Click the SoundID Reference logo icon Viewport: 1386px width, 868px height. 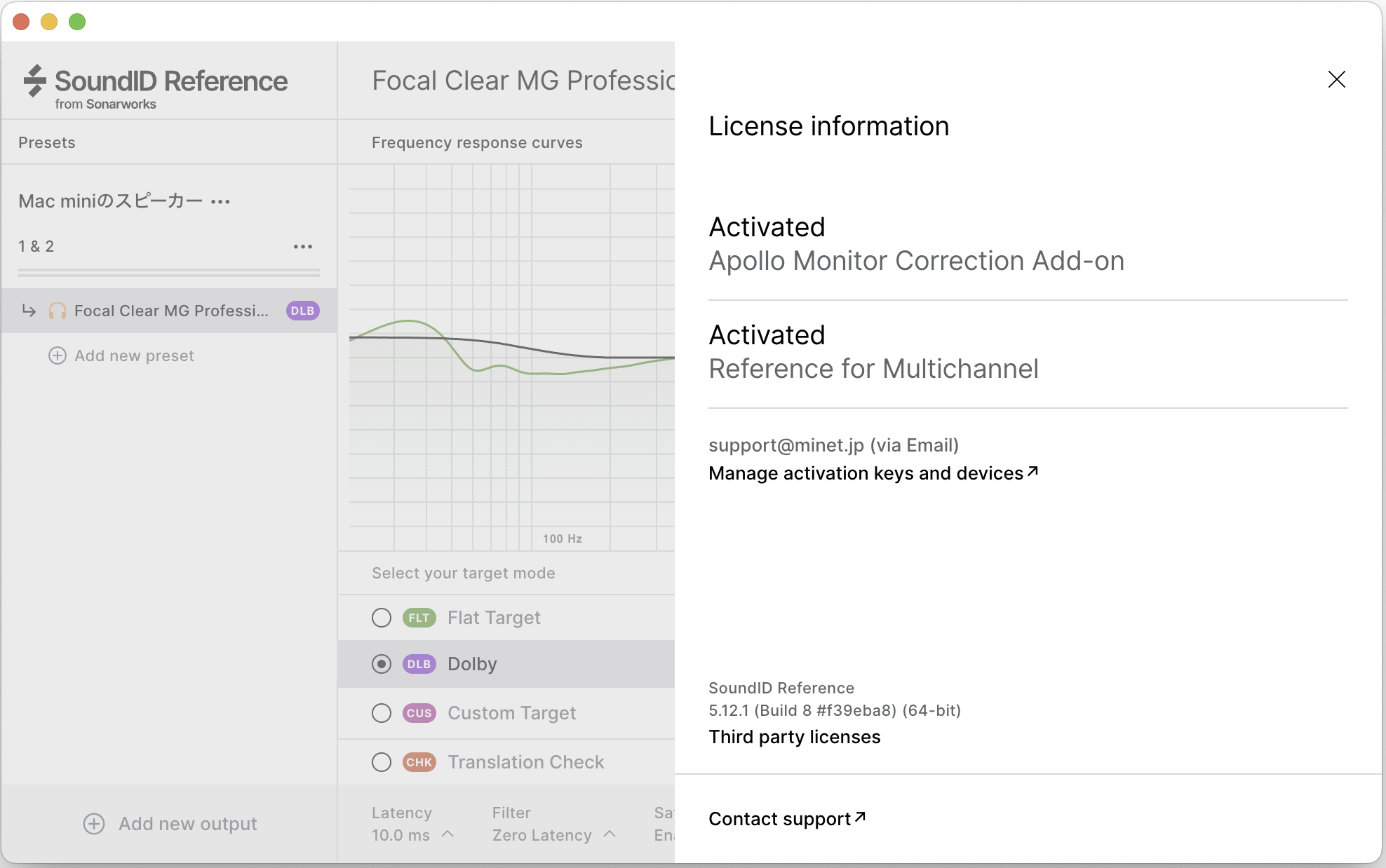tap(35, 81)
